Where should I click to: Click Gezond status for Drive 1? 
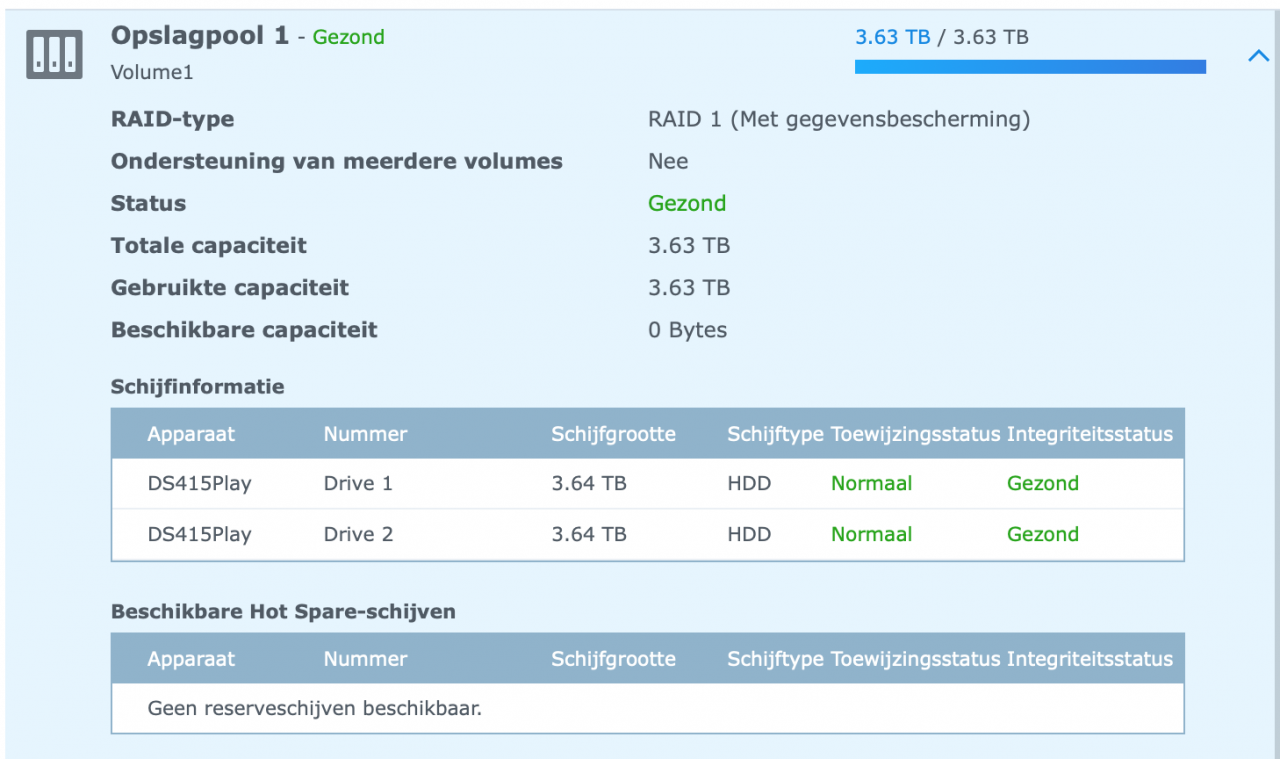1042,484
